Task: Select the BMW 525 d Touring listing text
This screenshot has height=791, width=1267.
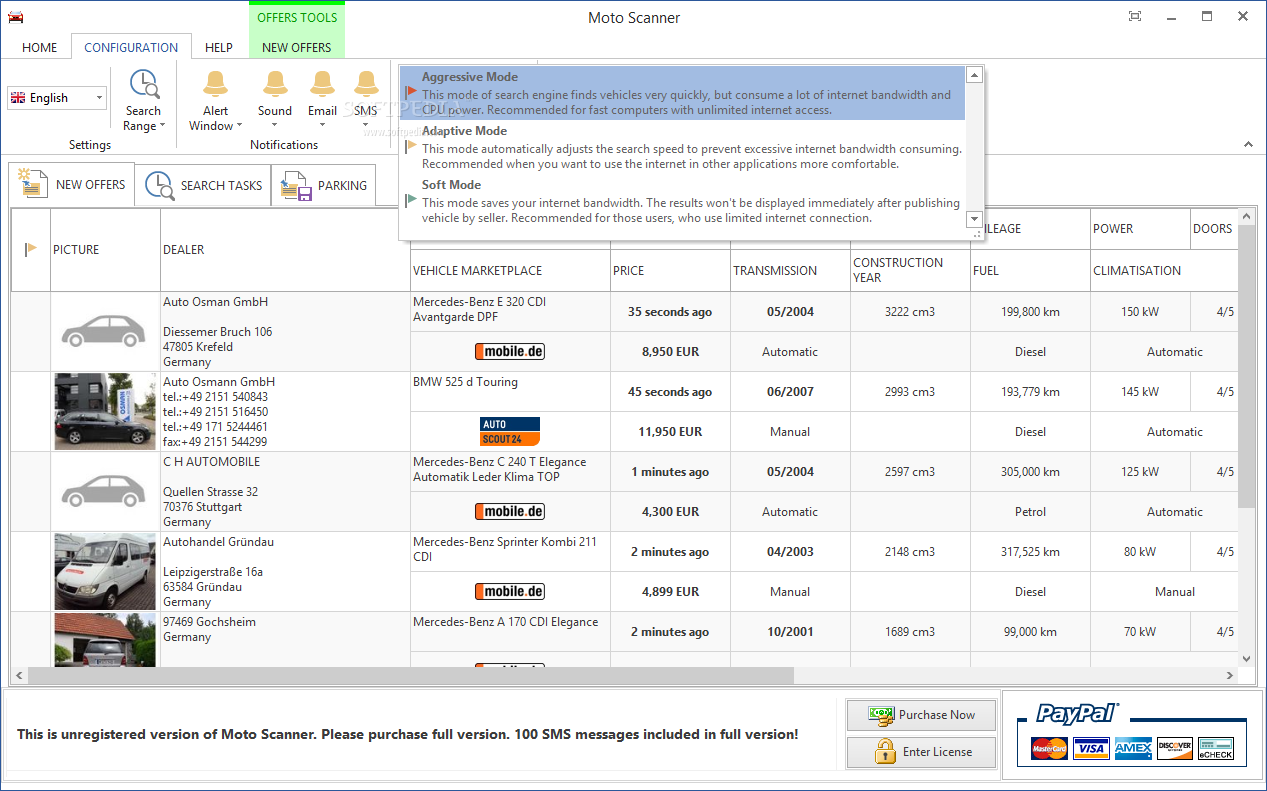Action: click(x=465, y=382)
